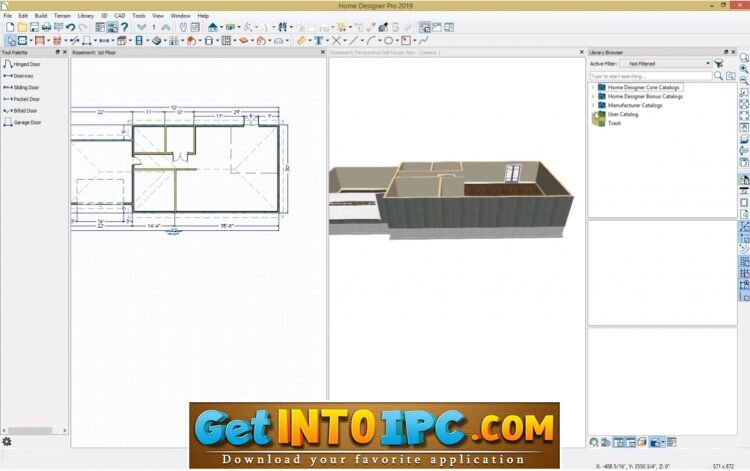Image resolution: width=750 pixels, height=471 pixels.
Task: Click the library search magnifier icon
Action: coord(718,76)
